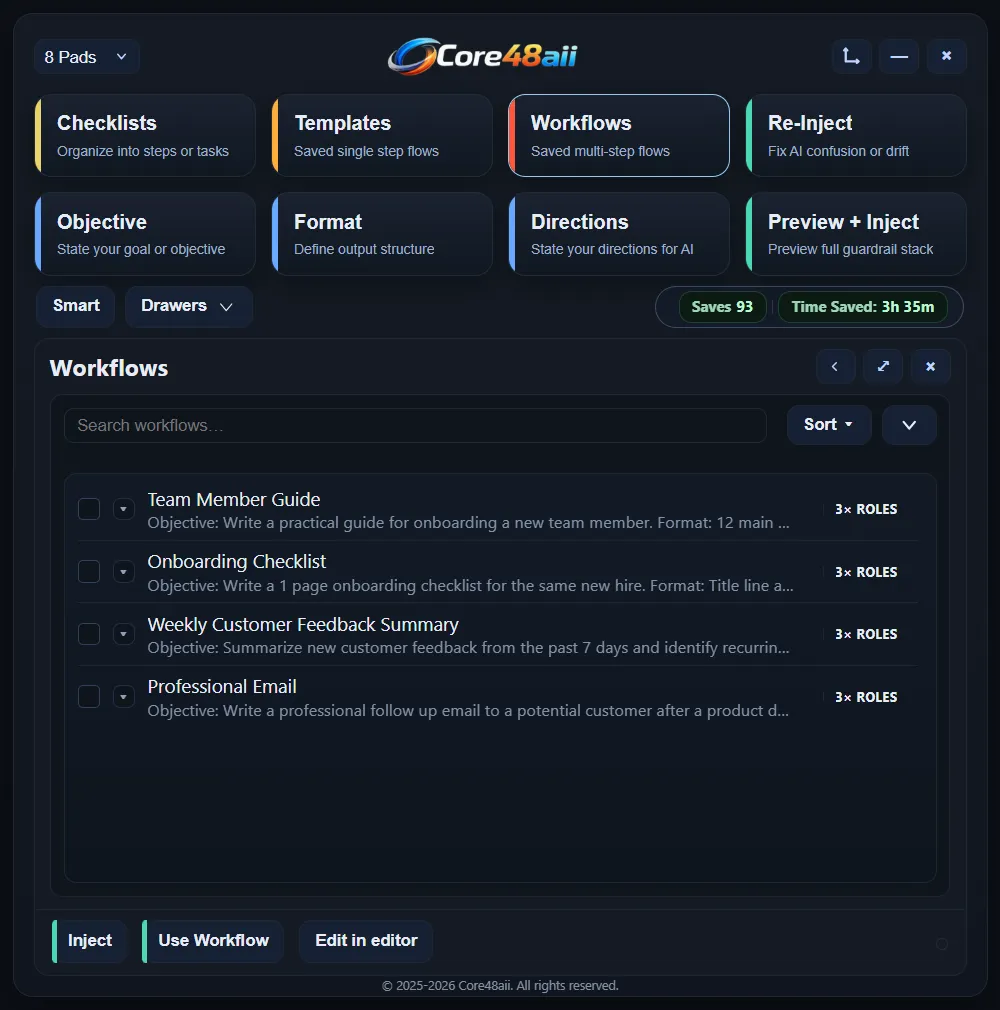The image size is (1000, 1010).
Task: Go back using Workflows panel left arrow
Action: click(x=836, y=367)
